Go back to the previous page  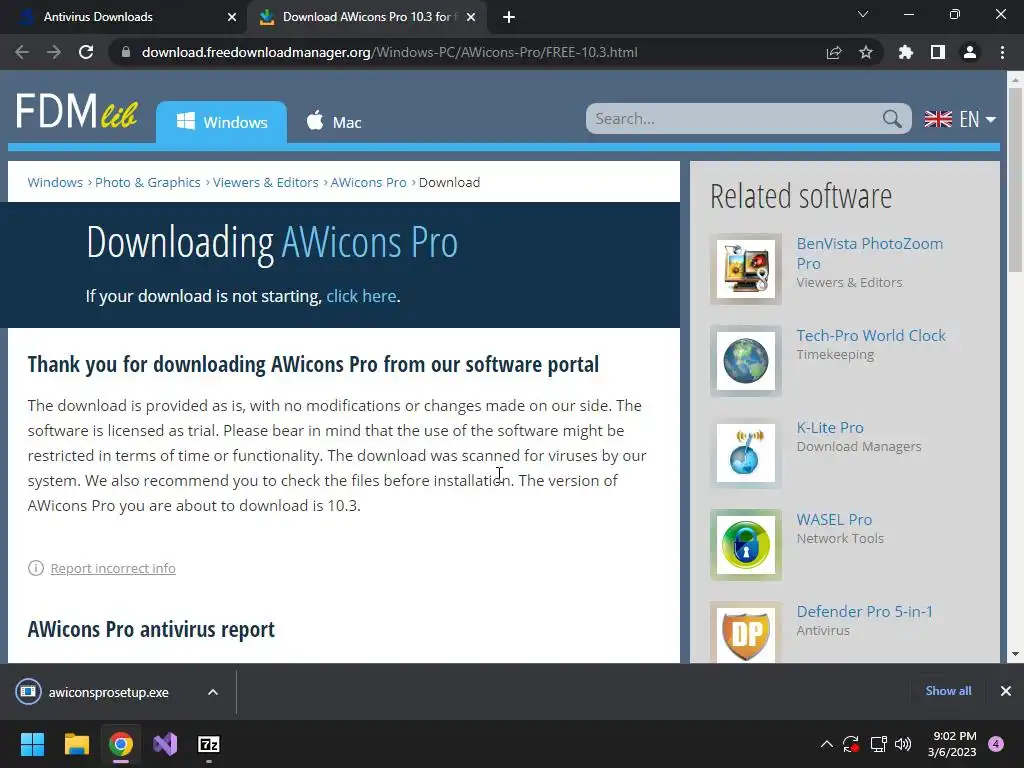click(x=22, y=52)
